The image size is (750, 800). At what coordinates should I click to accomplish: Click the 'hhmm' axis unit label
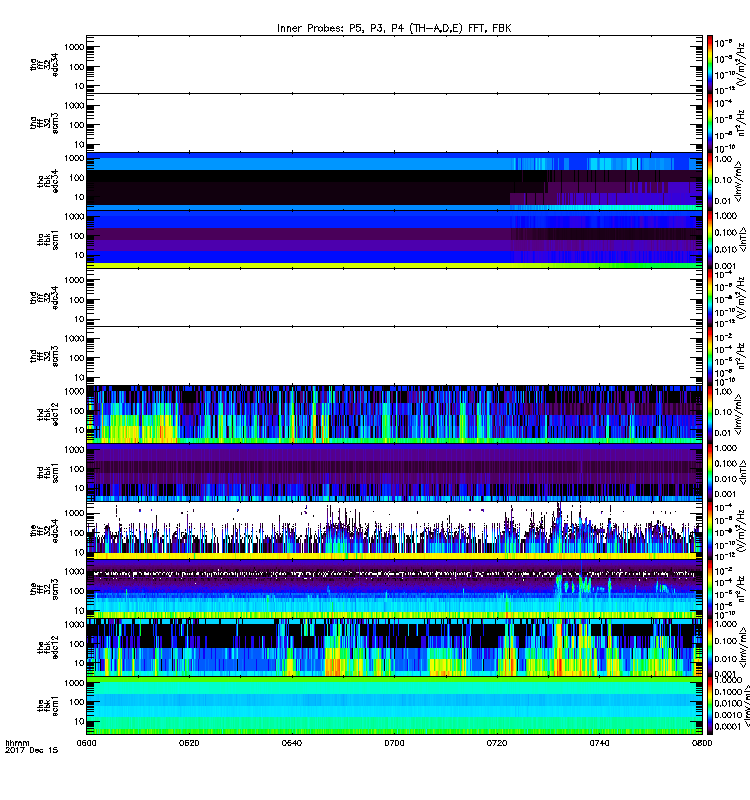[x=17, y=743]
